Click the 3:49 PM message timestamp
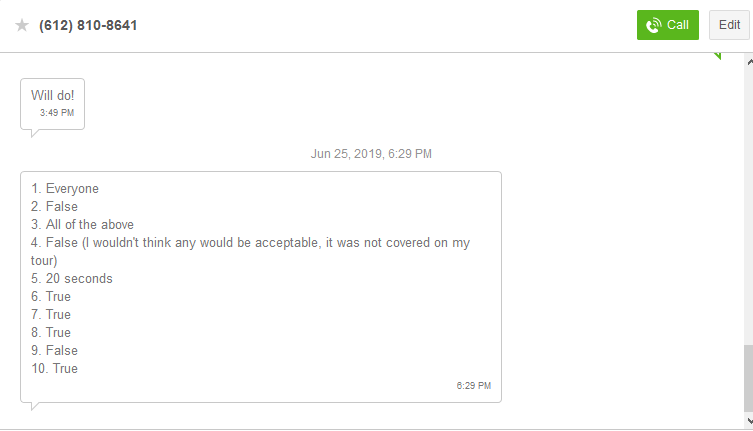Screen dimensions: 753x431 57,113
